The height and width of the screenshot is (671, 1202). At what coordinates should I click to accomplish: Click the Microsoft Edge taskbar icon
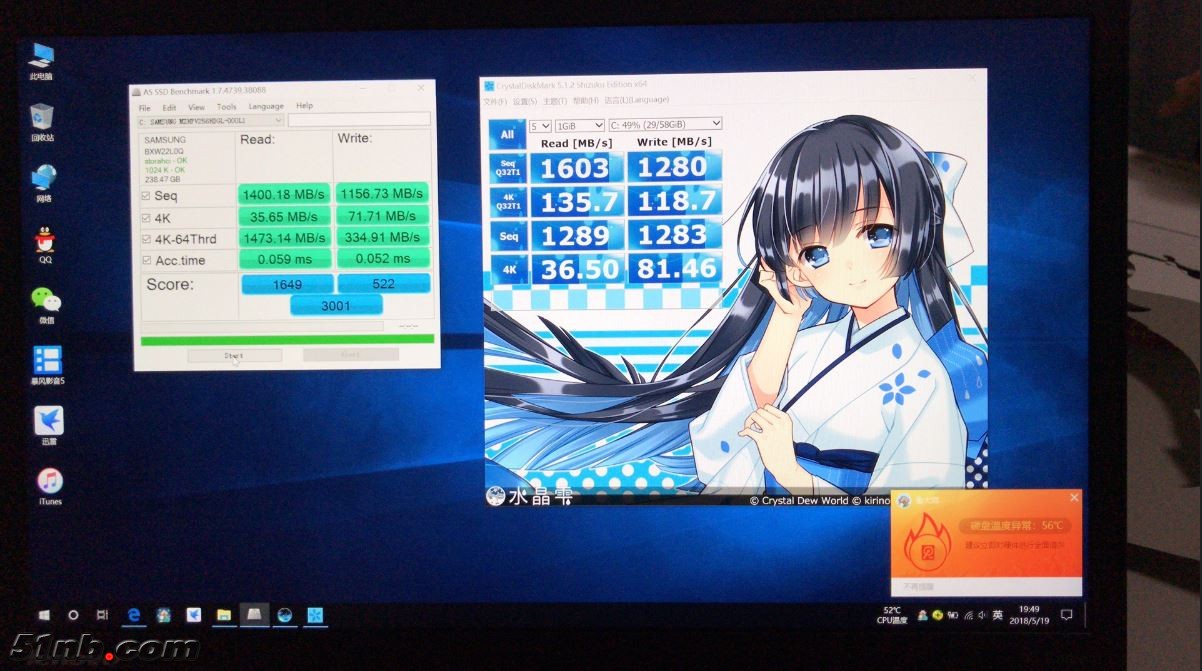pyautogui.click(x=132, y=615)
